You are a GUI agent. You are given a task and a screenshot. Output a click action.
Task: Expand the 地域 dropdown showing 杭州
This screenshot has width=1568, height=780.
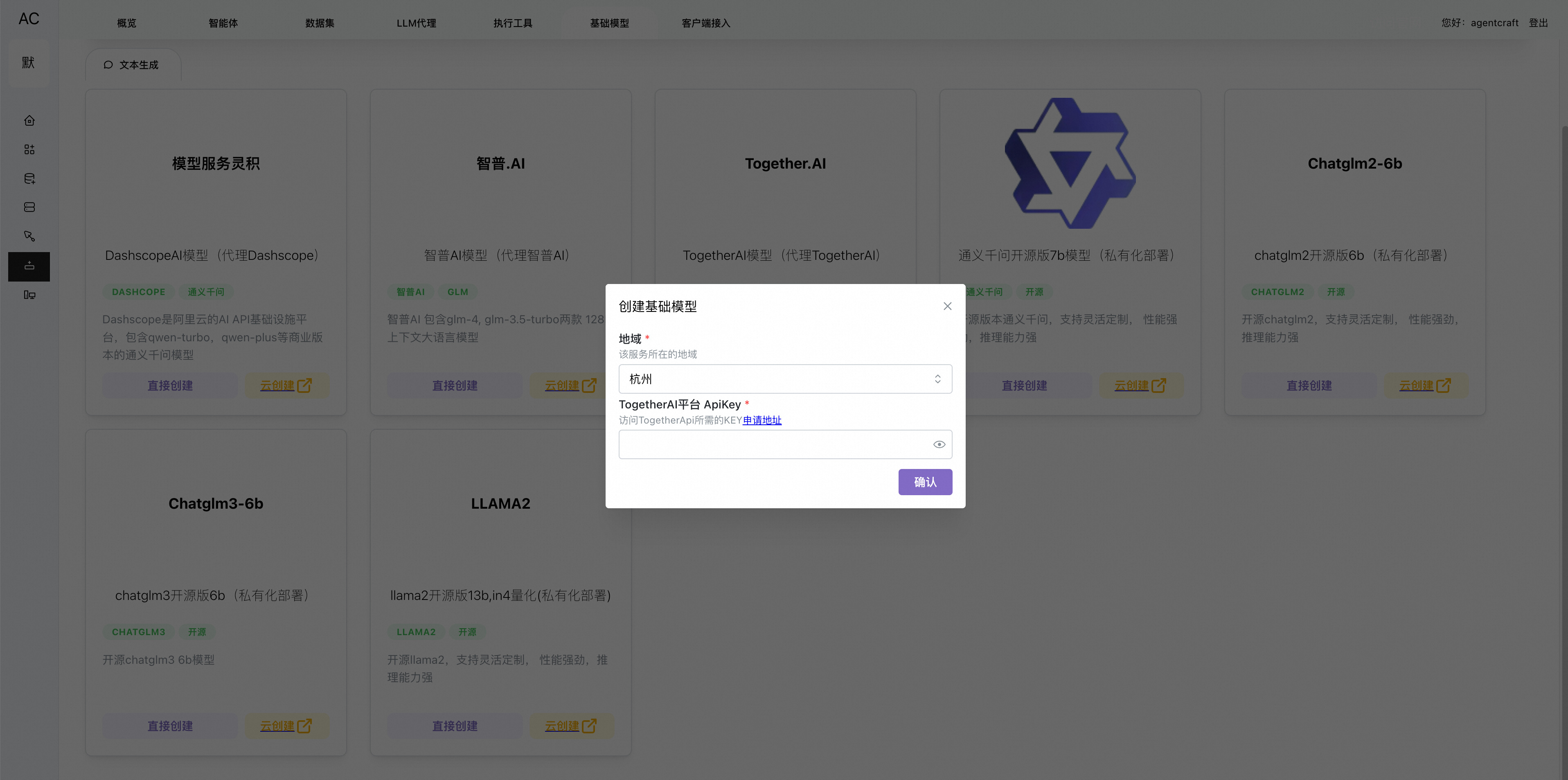point(784,379)
